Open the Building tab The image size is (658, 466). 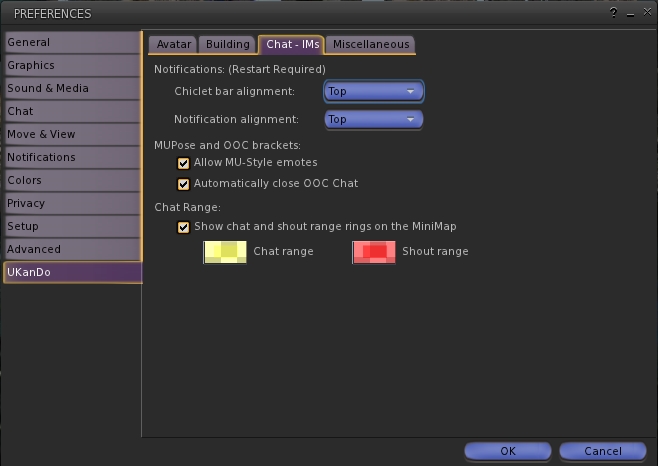[x=227, y=44]
